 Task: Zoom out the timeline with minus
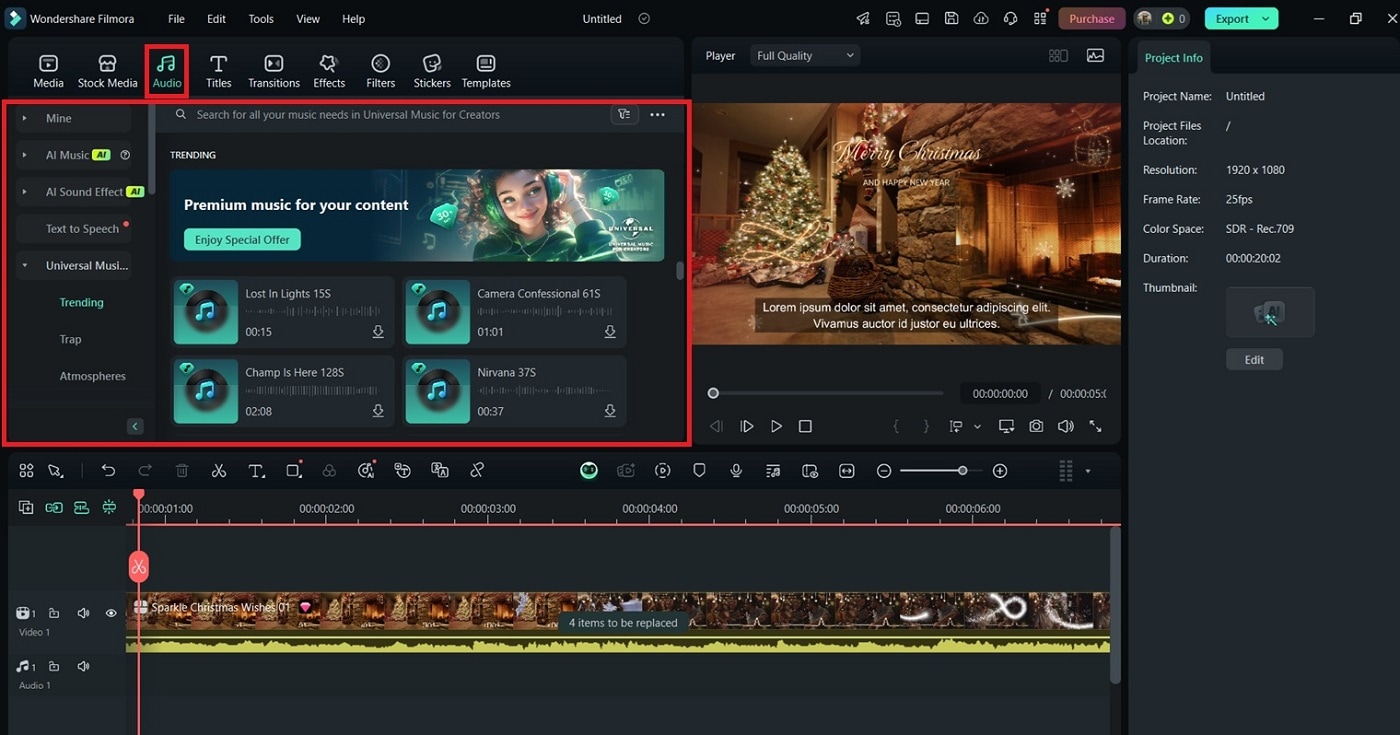884,471
